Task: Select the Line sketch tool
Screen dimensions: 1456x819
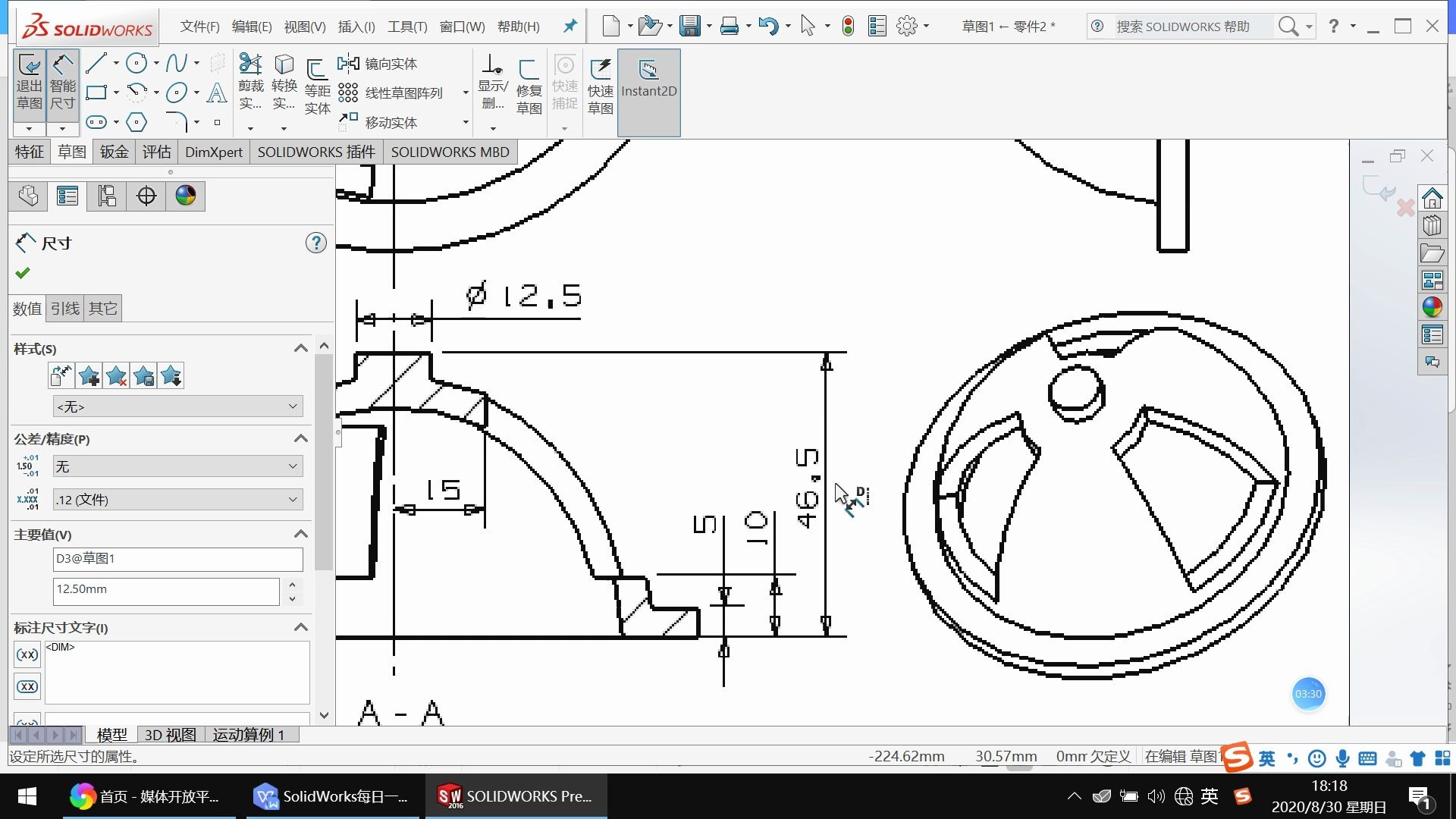Action: [x=96, y=64]
